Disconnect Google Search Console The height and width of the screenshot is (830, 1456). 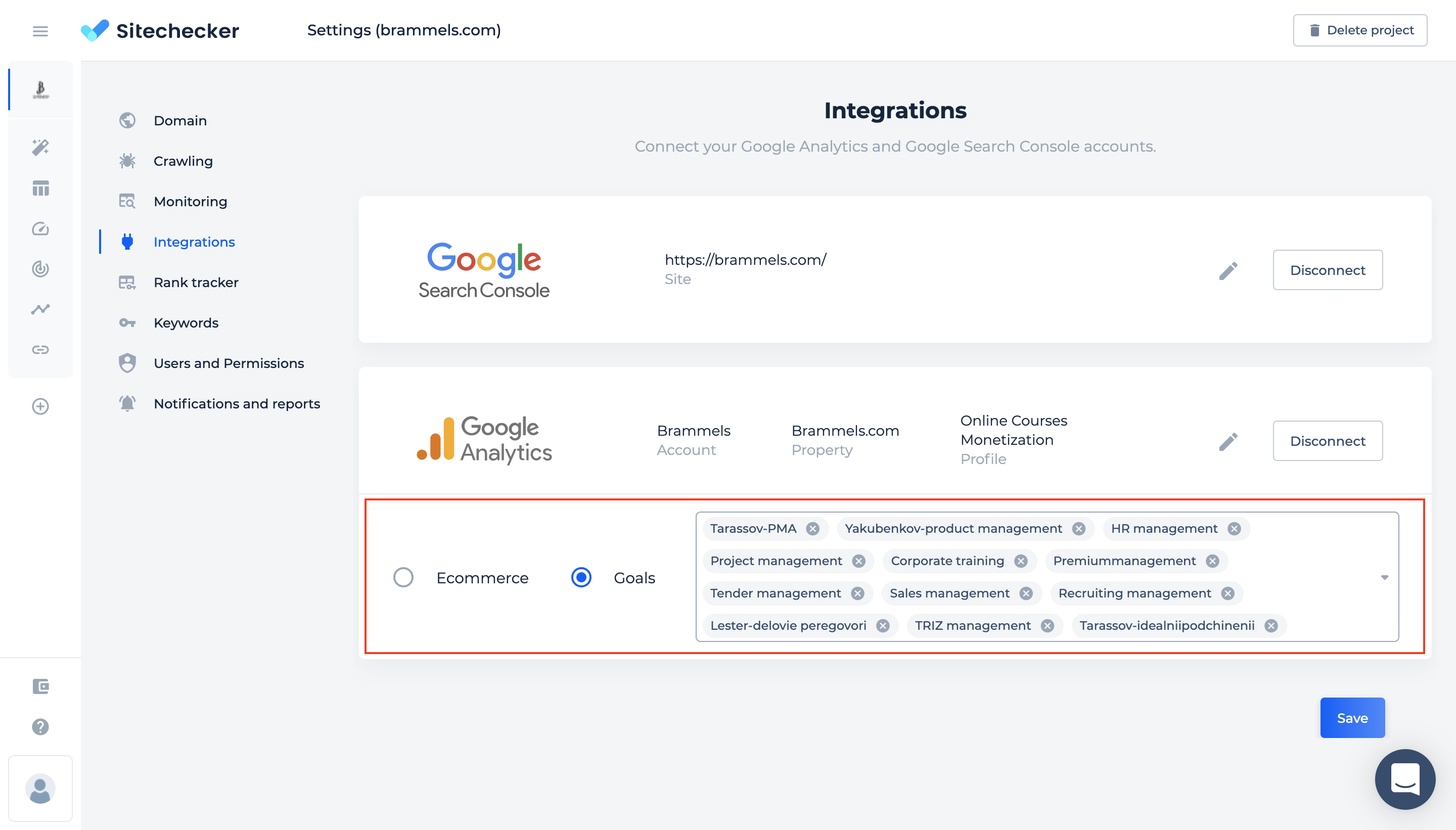click(1327, 270)
